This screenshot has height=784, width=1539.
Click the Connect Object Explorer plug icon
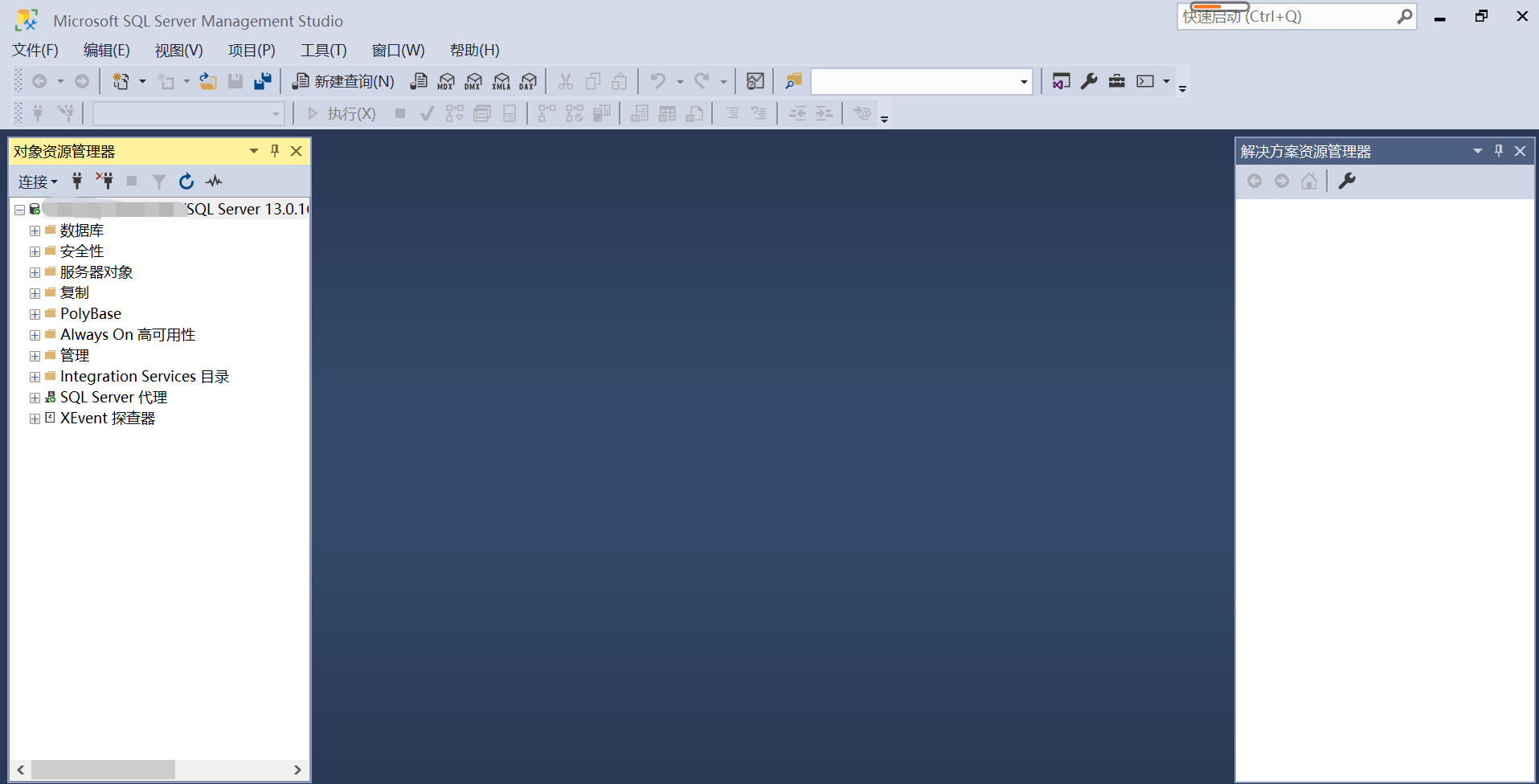click(x=77, y=182)
